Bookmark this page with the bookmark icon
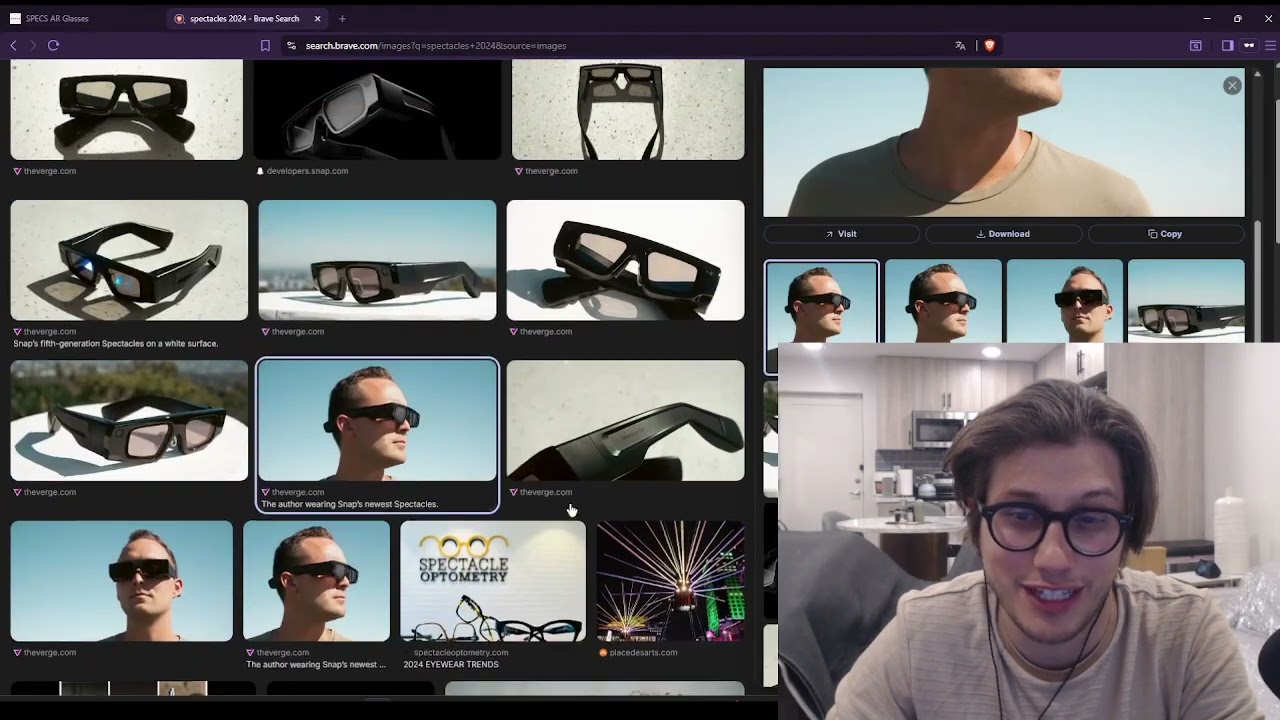 coord(265,45)
